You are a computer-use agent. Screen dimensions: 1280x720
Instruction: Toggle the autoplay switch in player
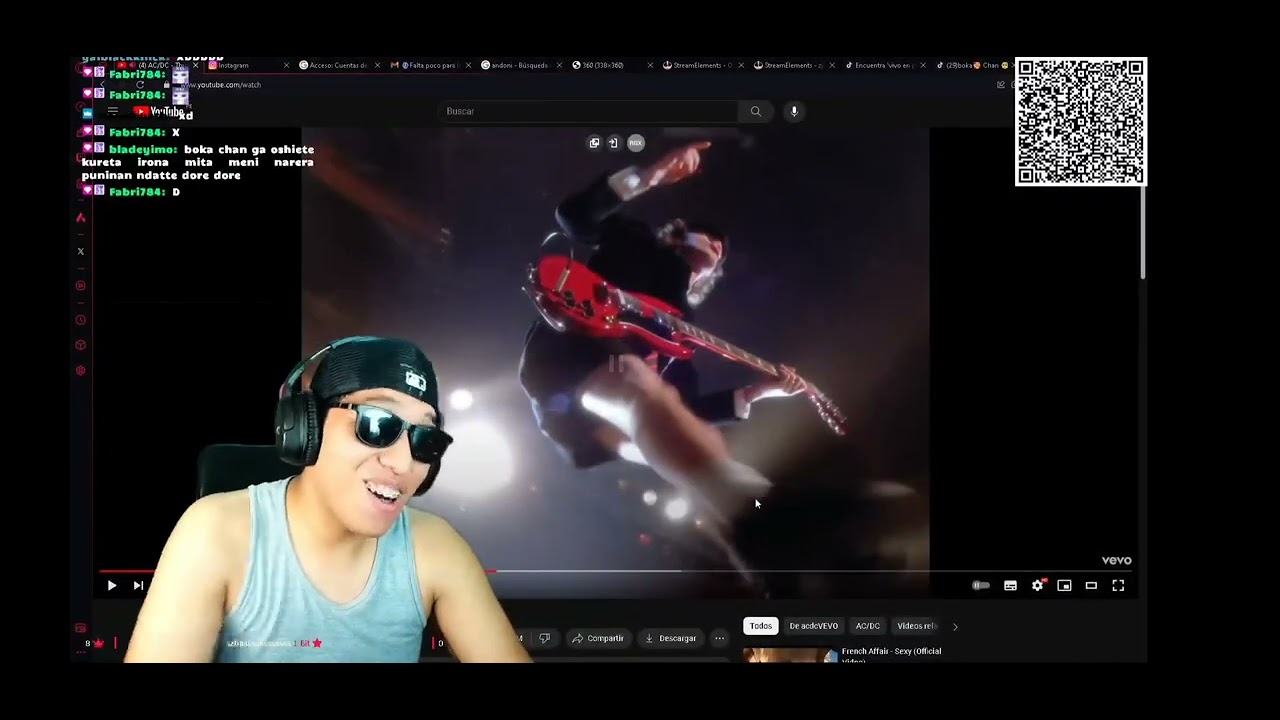(x=981, y=586)
